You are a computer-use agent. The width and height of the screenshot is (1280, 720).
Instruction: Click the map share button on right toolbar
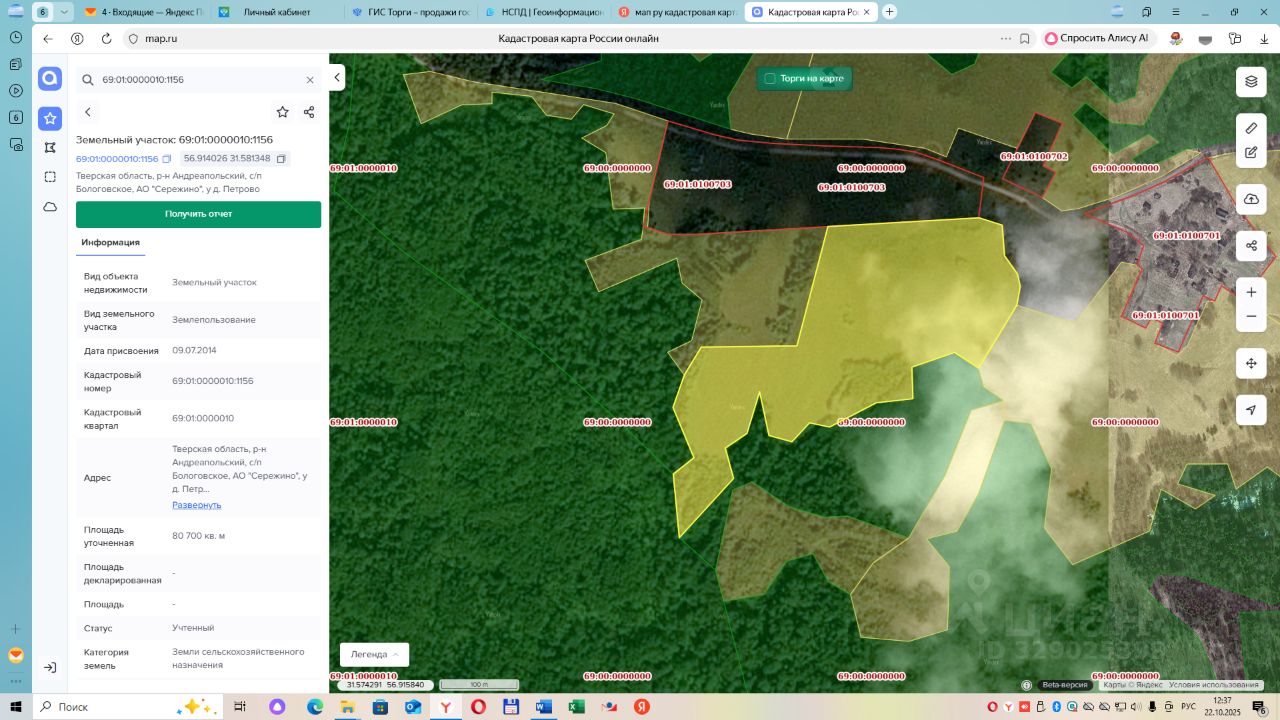coord(1251,245)
